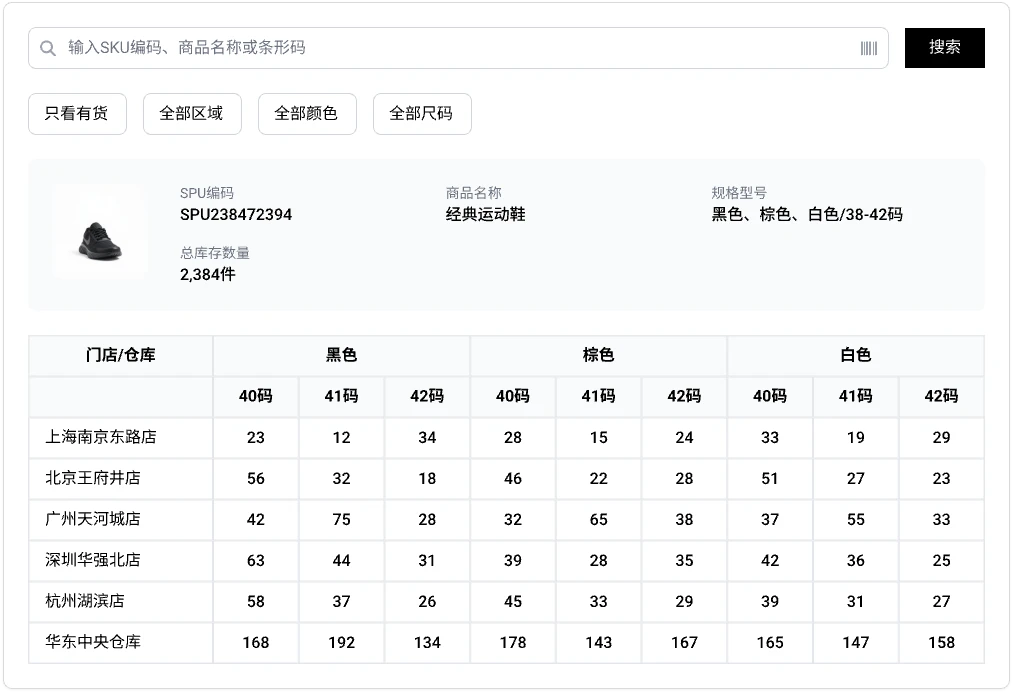Toggle the 只看有货 in-stock filter
The width and height of the screenshot is (1013, 693).
(76, 113)
